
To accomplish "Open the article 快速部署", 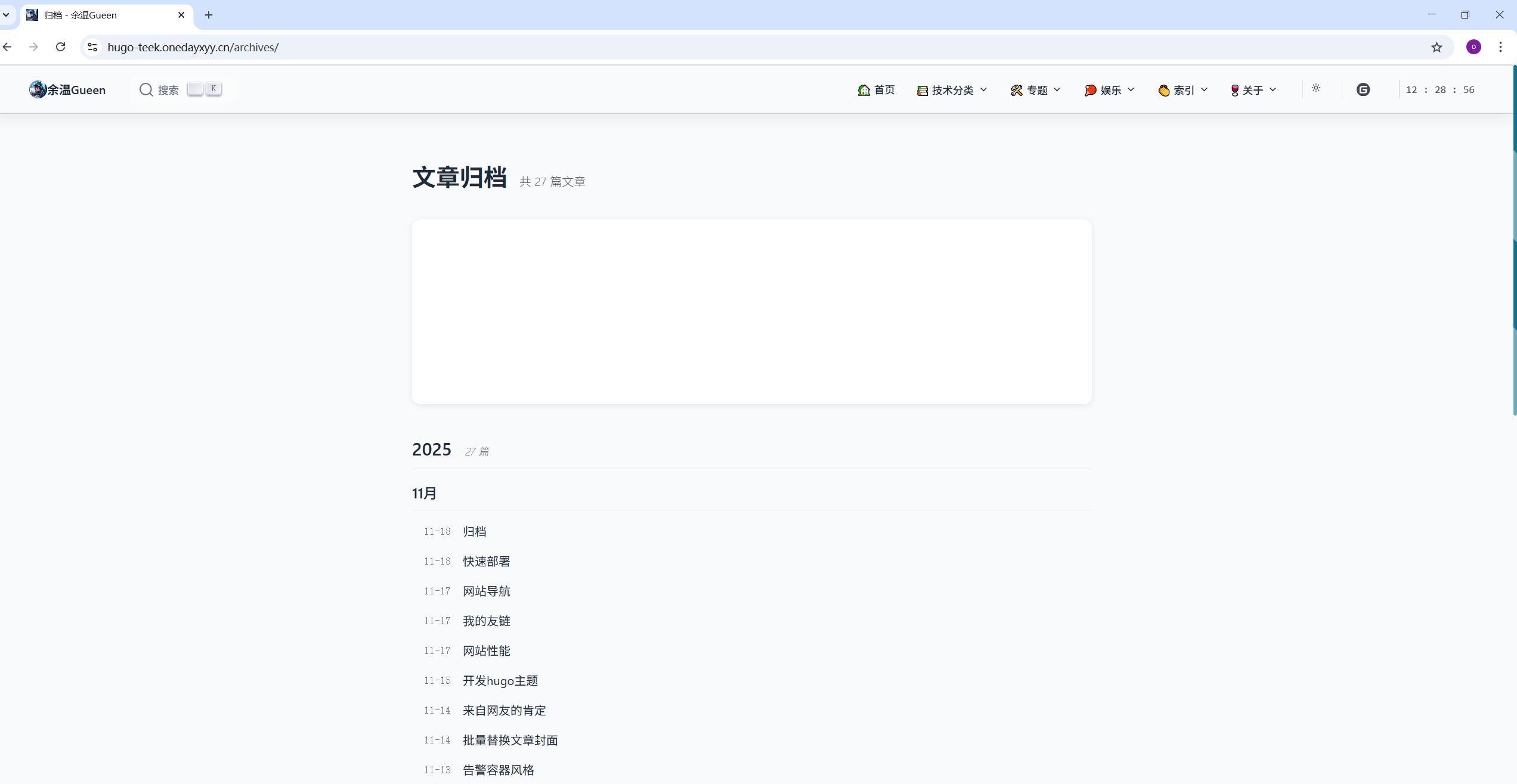I will click(x=487, y=561).
